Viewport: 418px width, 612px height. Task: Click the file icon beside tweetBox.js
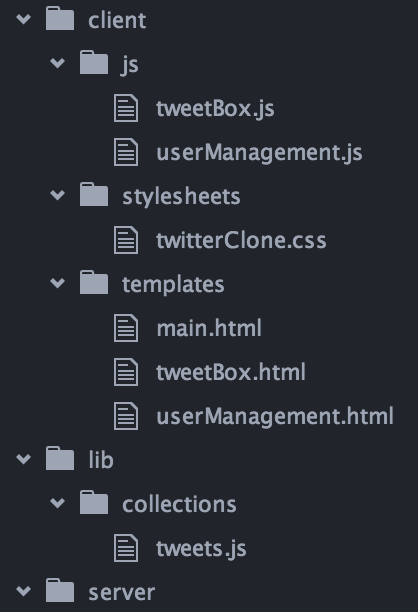126,108
